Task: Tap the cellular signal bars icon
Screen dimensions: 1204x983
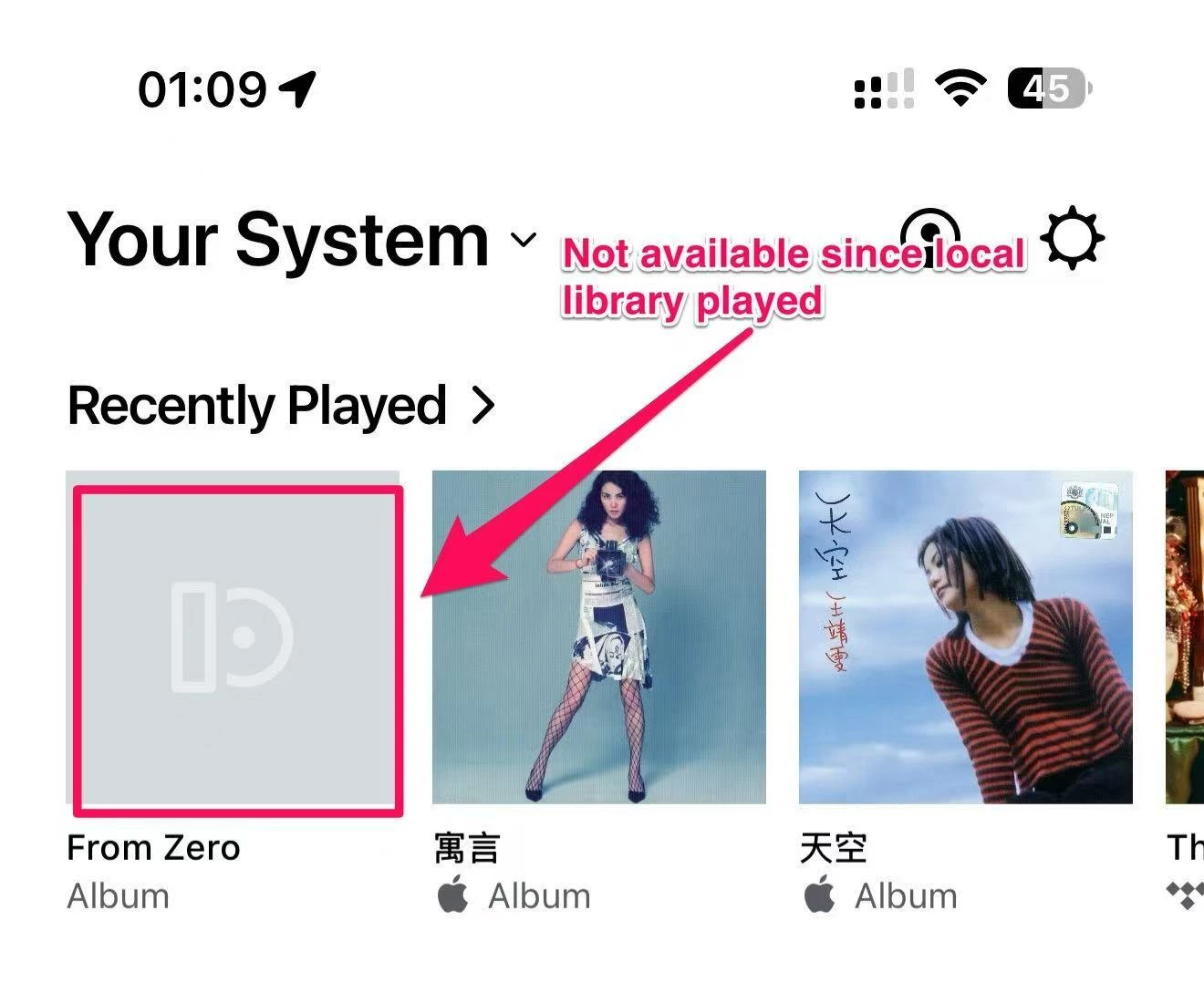Action: (884, 88)
